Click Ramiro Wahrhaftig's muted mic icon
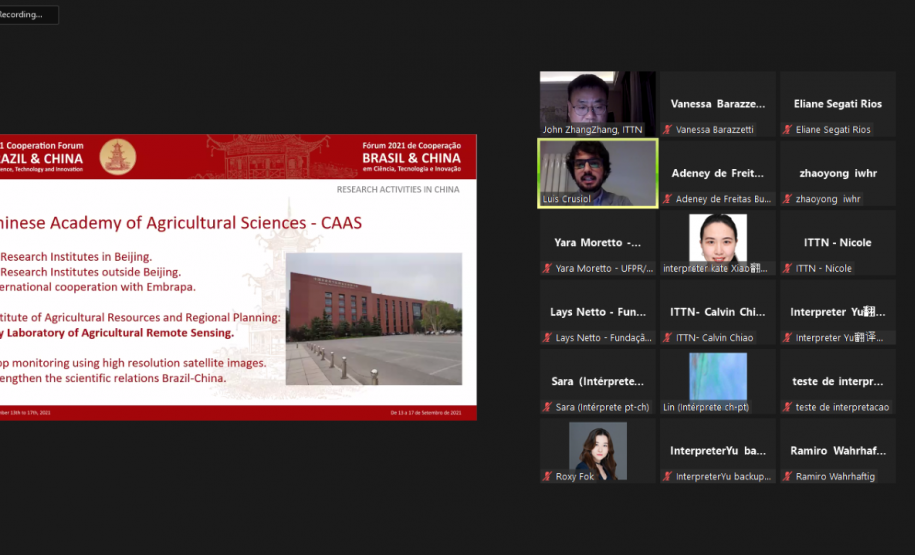The height and width of the screenshot is (555, 915). pos(787,477)
